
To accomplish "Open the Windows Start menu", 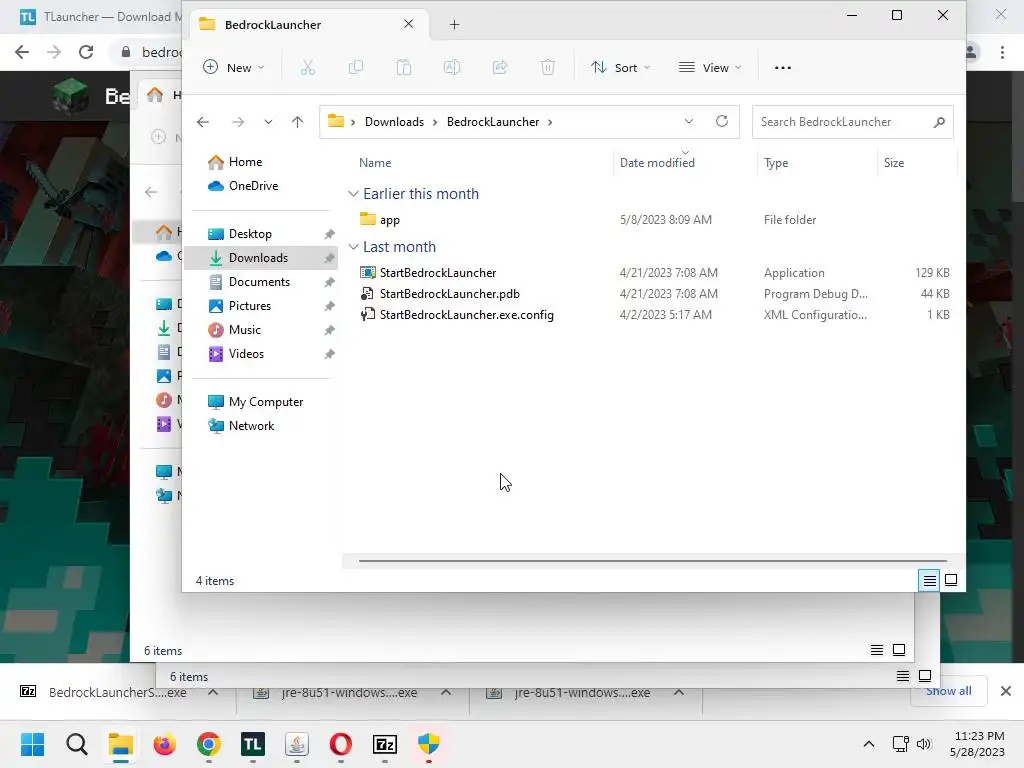I will (32, 744).
